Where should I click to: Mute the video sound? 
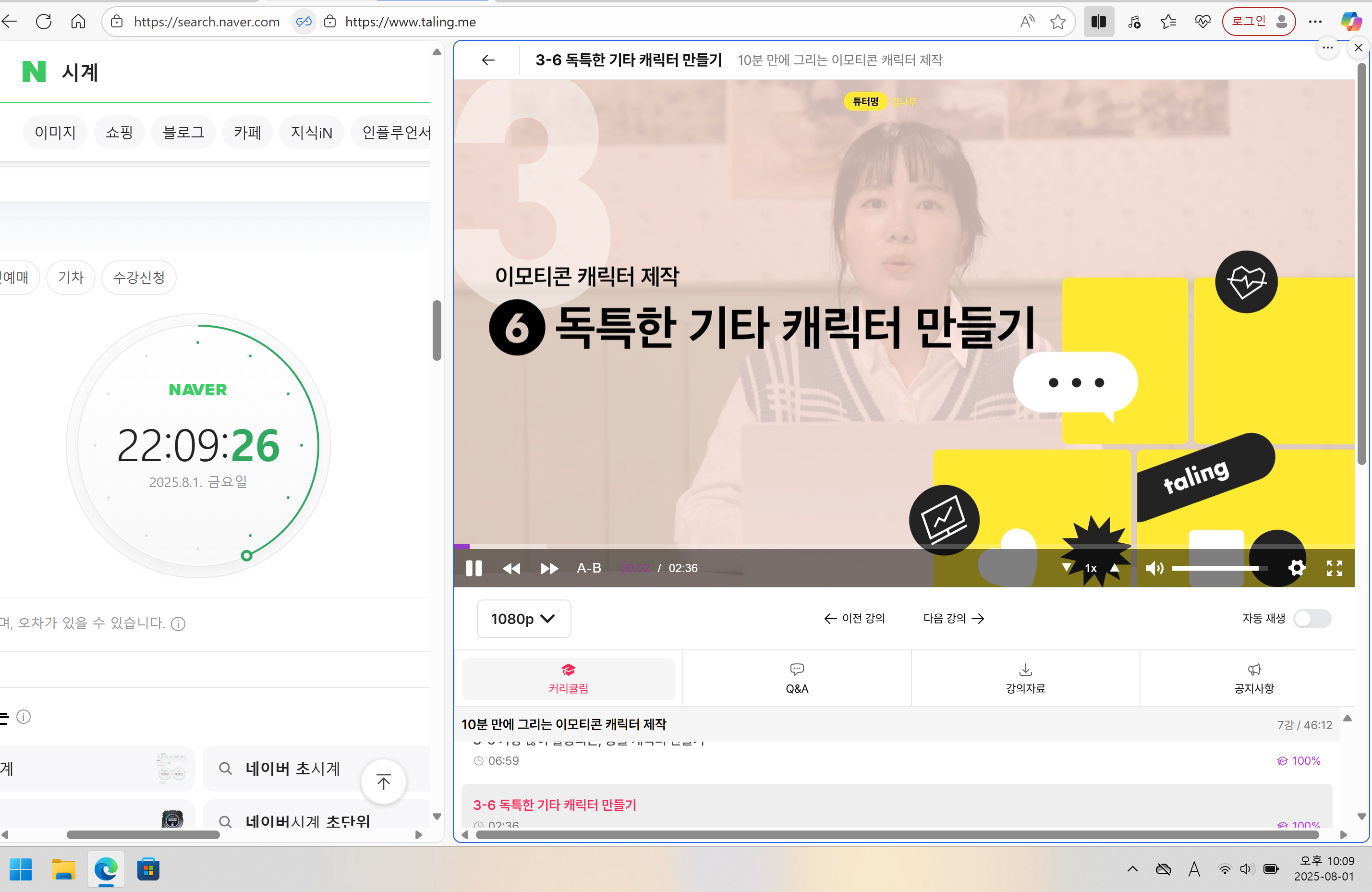point(1154,568)
